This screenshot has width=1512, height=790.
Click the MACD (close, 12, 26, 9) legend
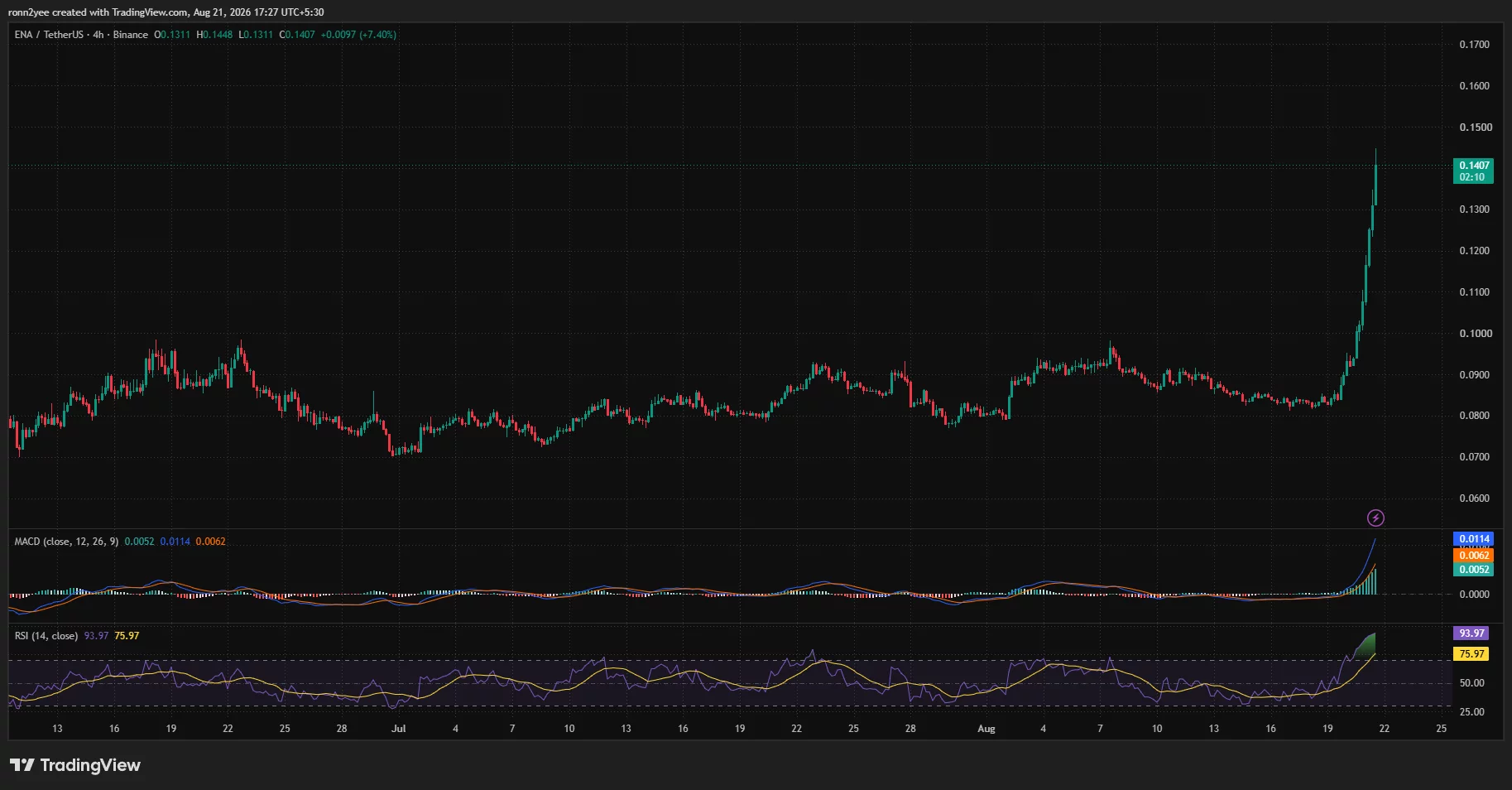coord(66,542)
